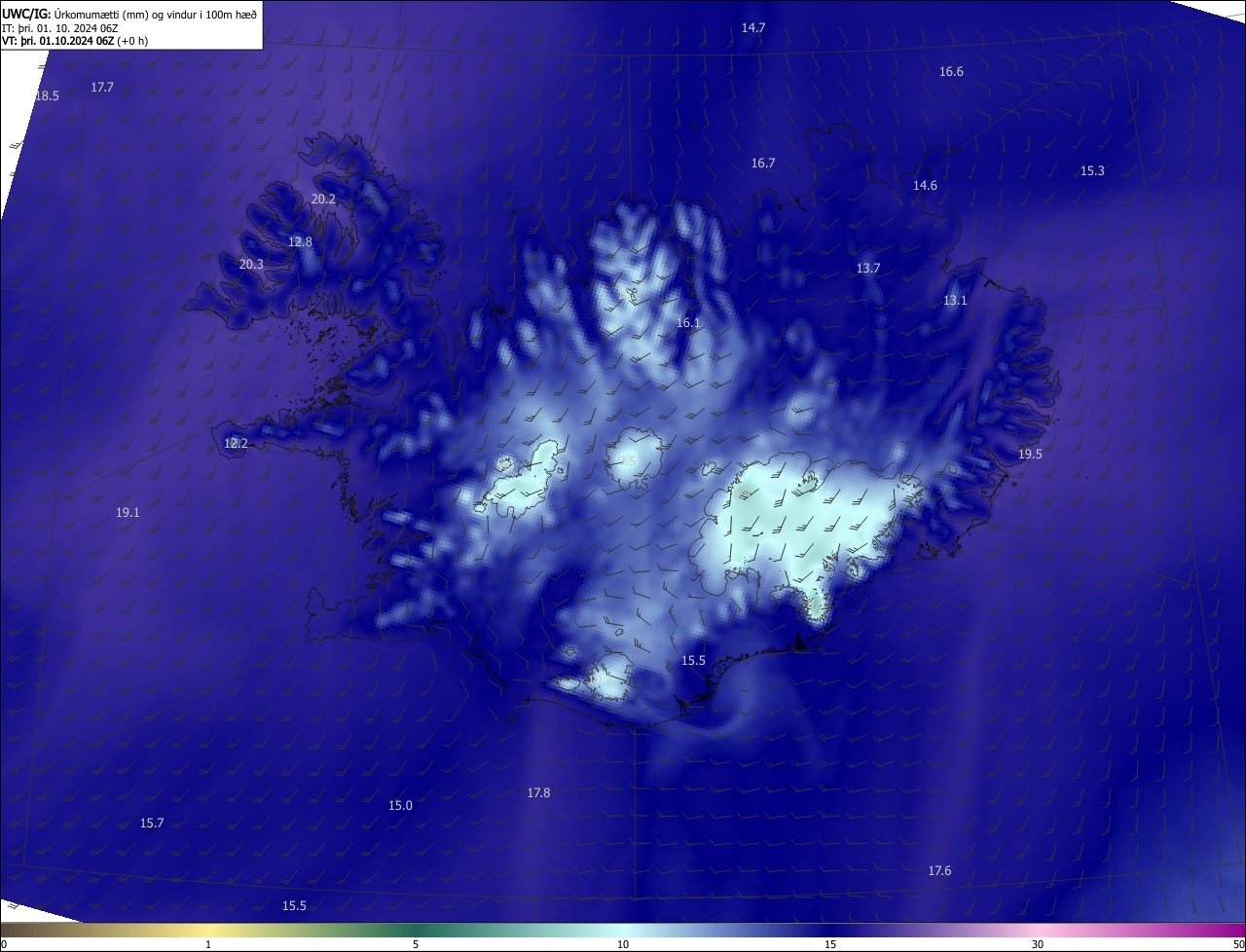
Task: Click the '15' tick on the color scale
Action: coord(830,944)
